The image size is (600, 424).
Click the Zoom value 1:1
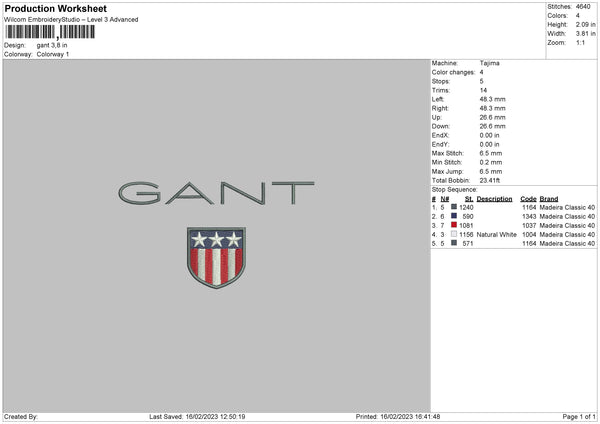[x=580, y=42]
